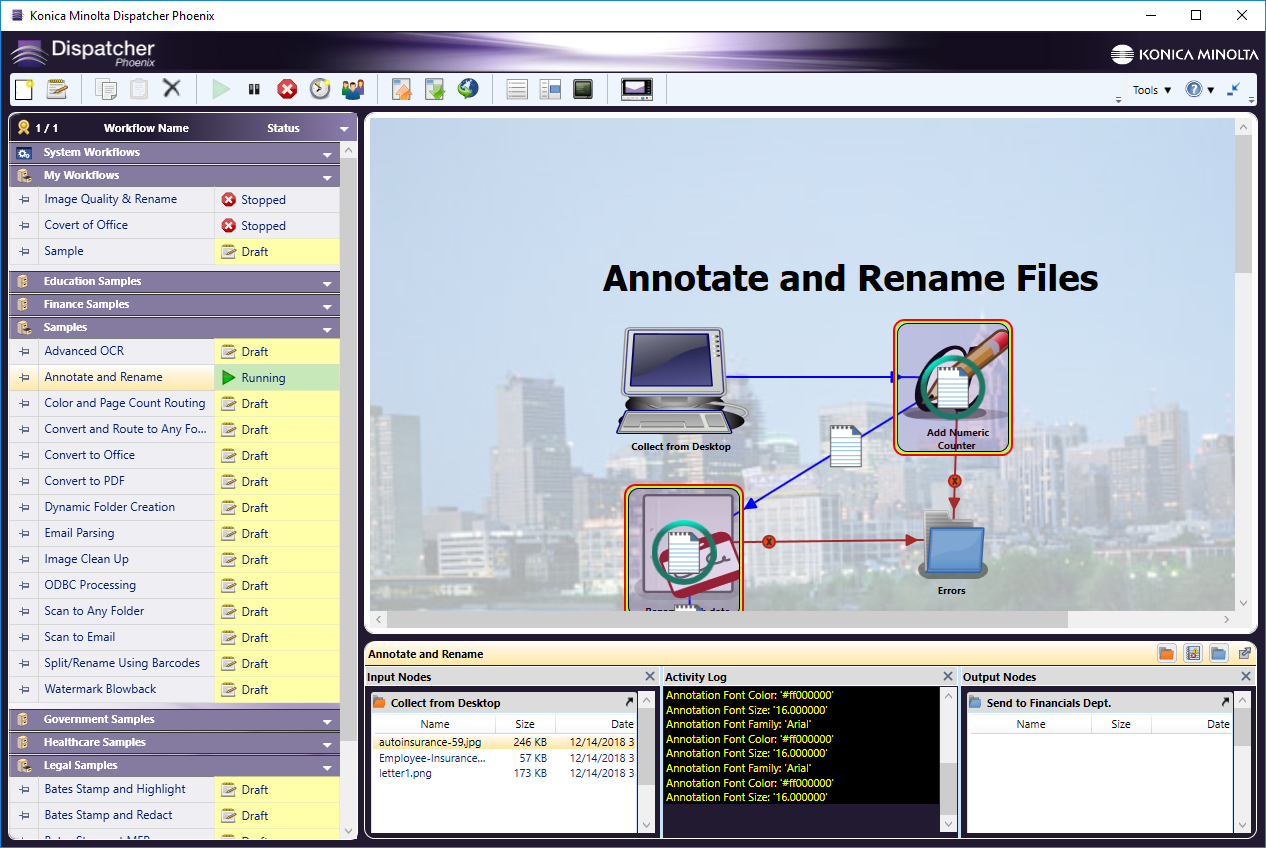Select the Advanced OCR workflow

[175, 352]
